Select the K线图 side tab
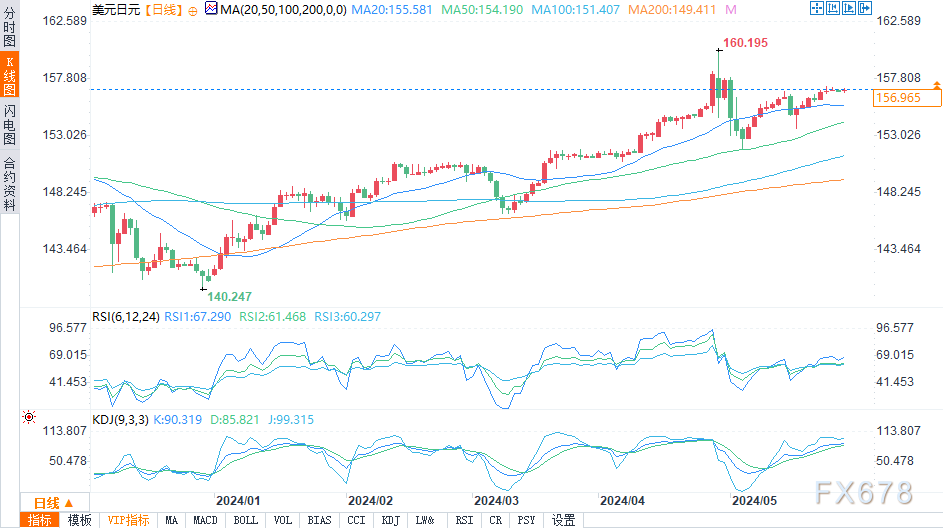The image size is (943, 528). (x=10, y=75)
